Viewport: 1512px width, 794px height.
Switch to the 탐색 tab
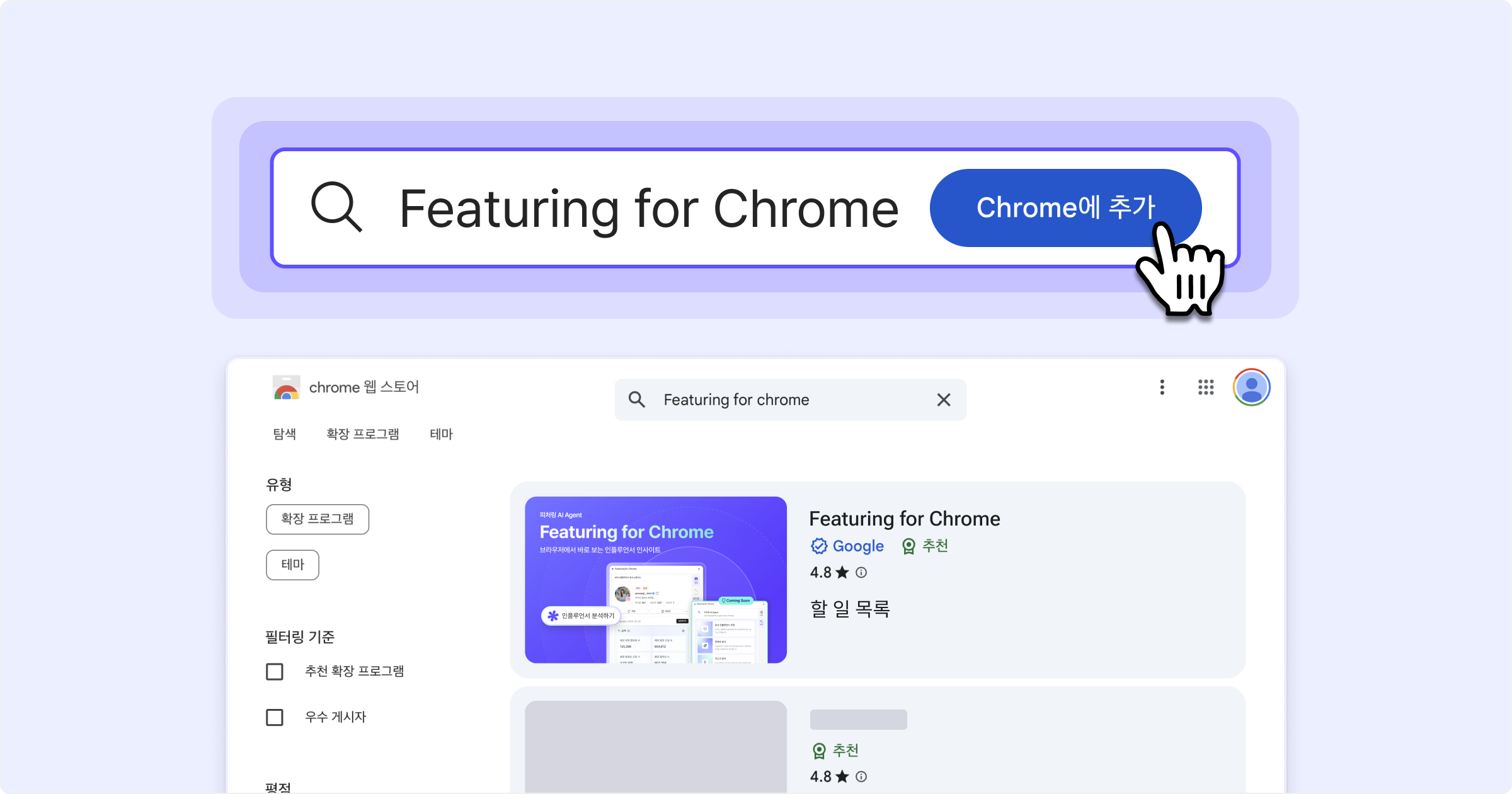tap(284, 434)
